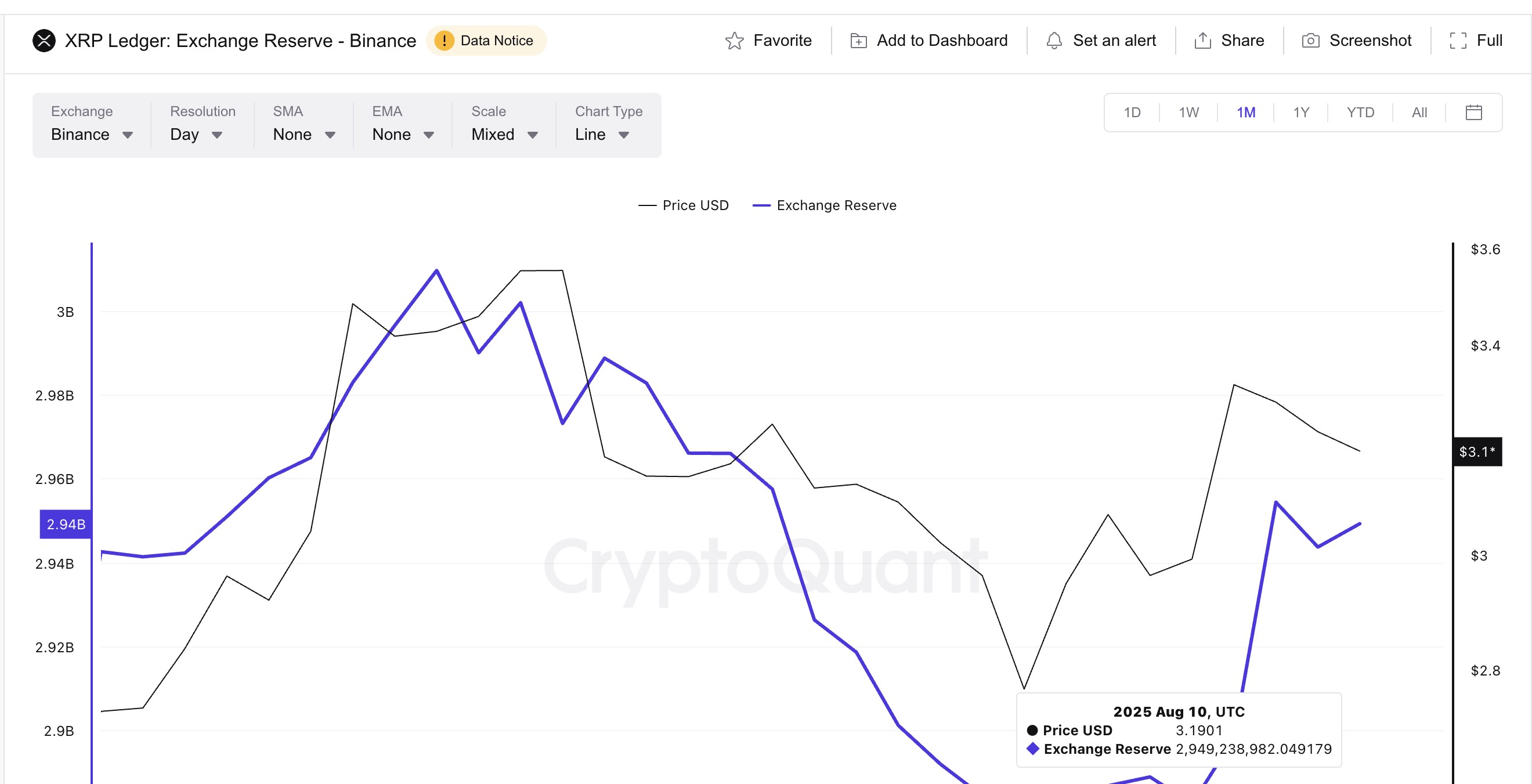Select the 1M time range
Screen dimensions: 1532x784
point(1246,113)
